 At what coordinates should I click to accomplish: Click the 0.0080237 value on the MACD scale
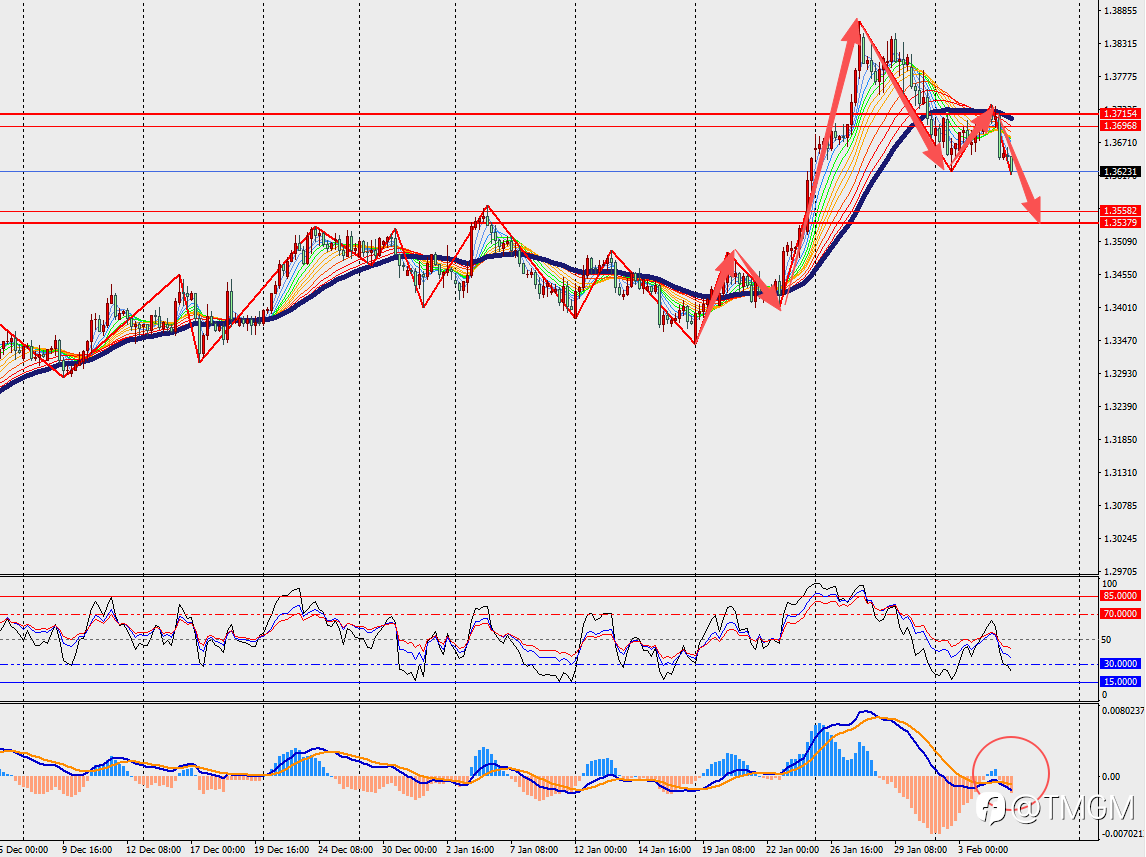[x=1122, y=710]
